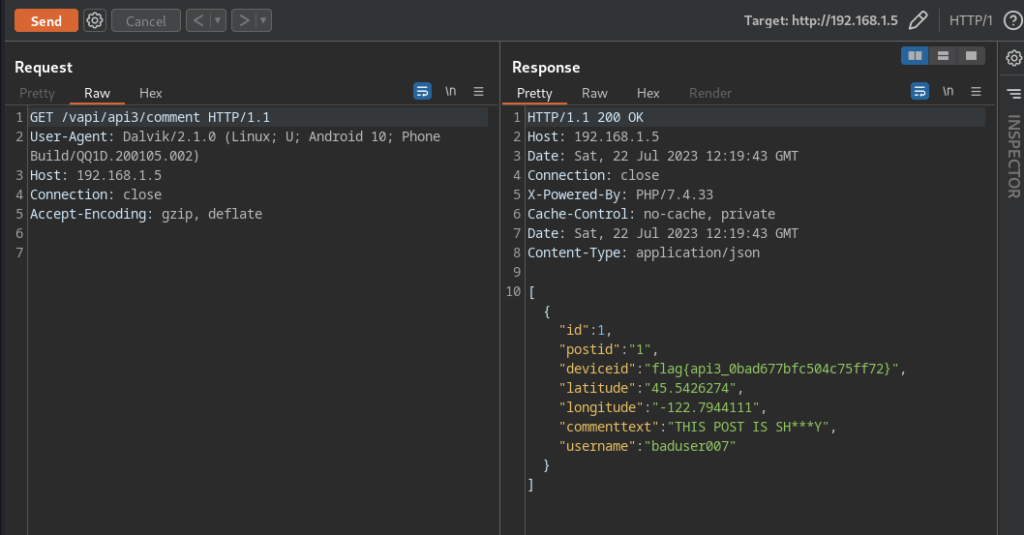The height and width of the screenshot is (535, 1024).
Task: Toggle the HTTP/1 protocol selector
Action: tap(970, 20)
